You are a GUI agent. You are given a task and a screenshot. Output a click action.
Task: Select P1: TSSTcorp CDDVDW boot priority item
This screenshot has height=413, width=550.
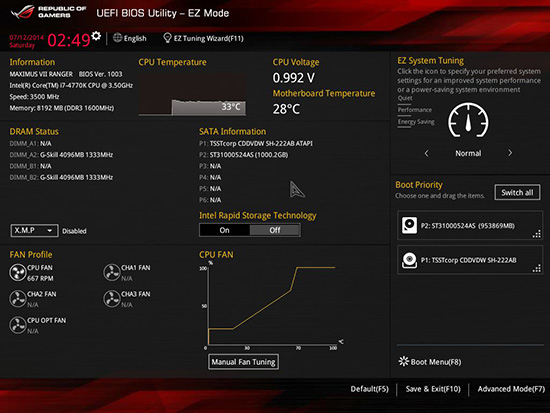point(470,260)
